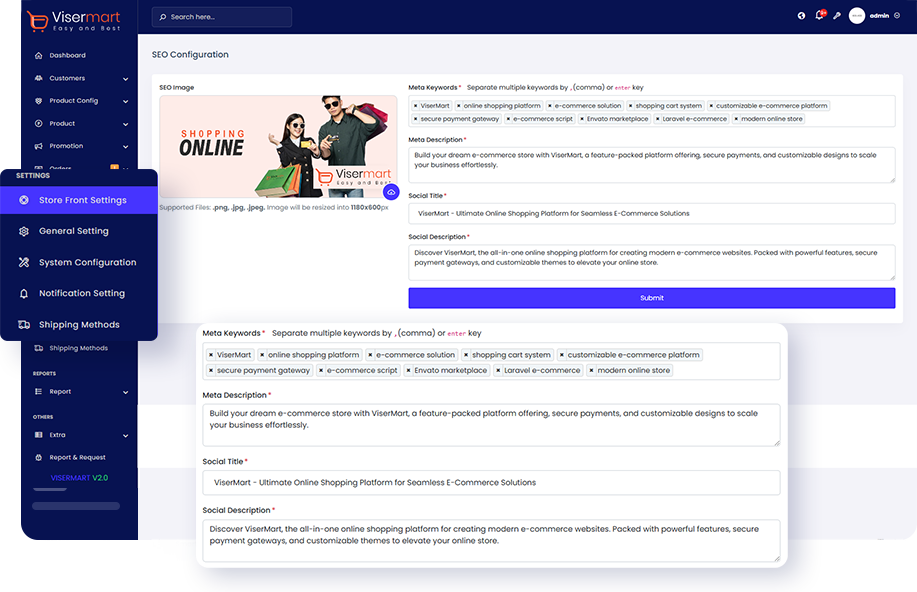Screen dimensions: 917x592
Task: Click Meta Description textarea in upper SEO form
Action: pos(651,165)
